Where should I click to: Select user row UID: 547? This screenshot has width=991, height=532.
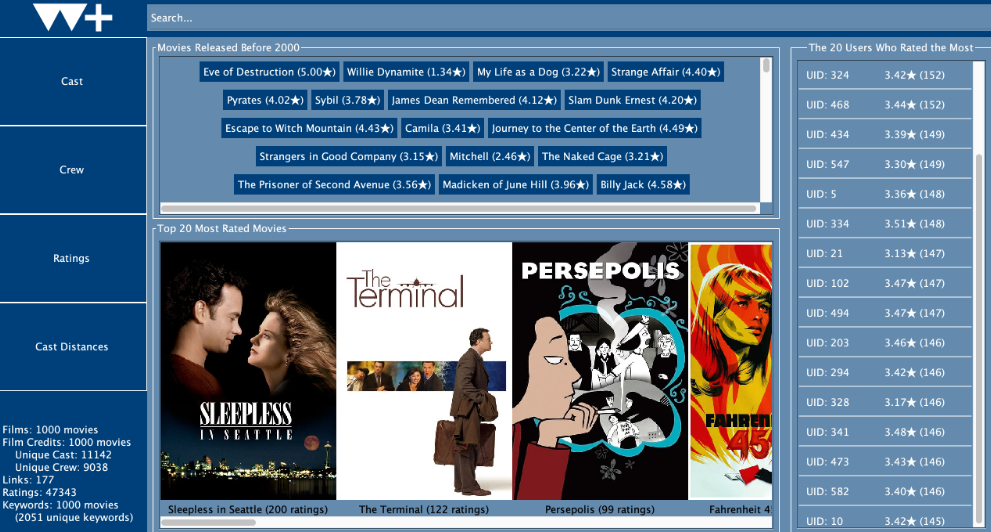click(884, 164)
